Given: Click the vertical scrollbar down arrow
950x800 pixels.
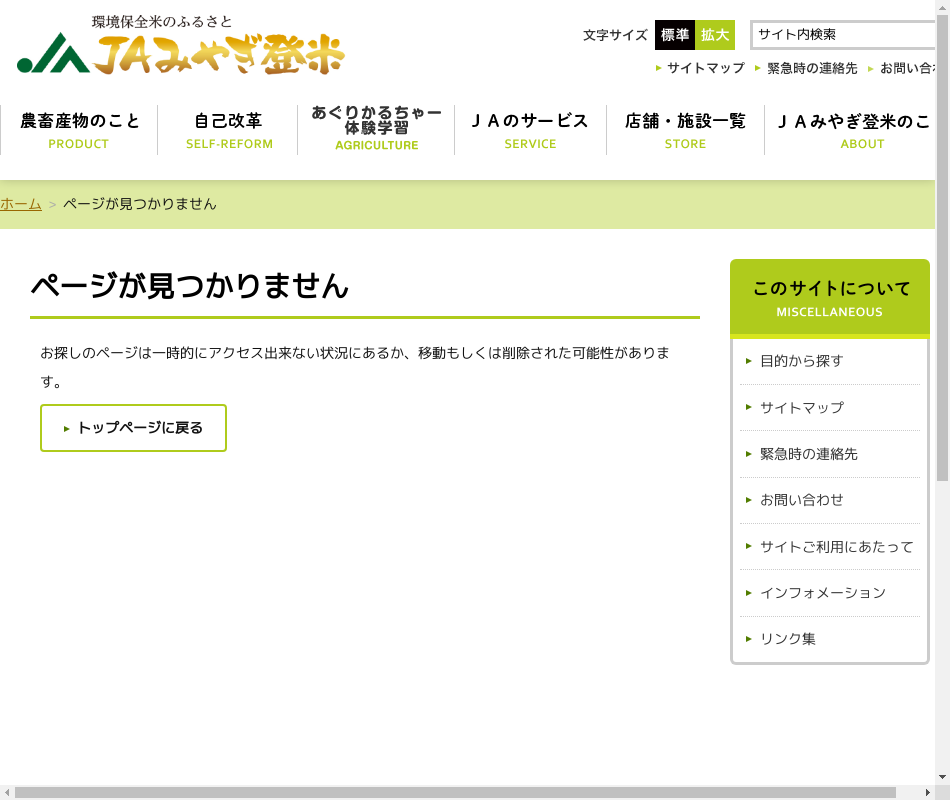Looking at the screenshot, I should (942, 776).
